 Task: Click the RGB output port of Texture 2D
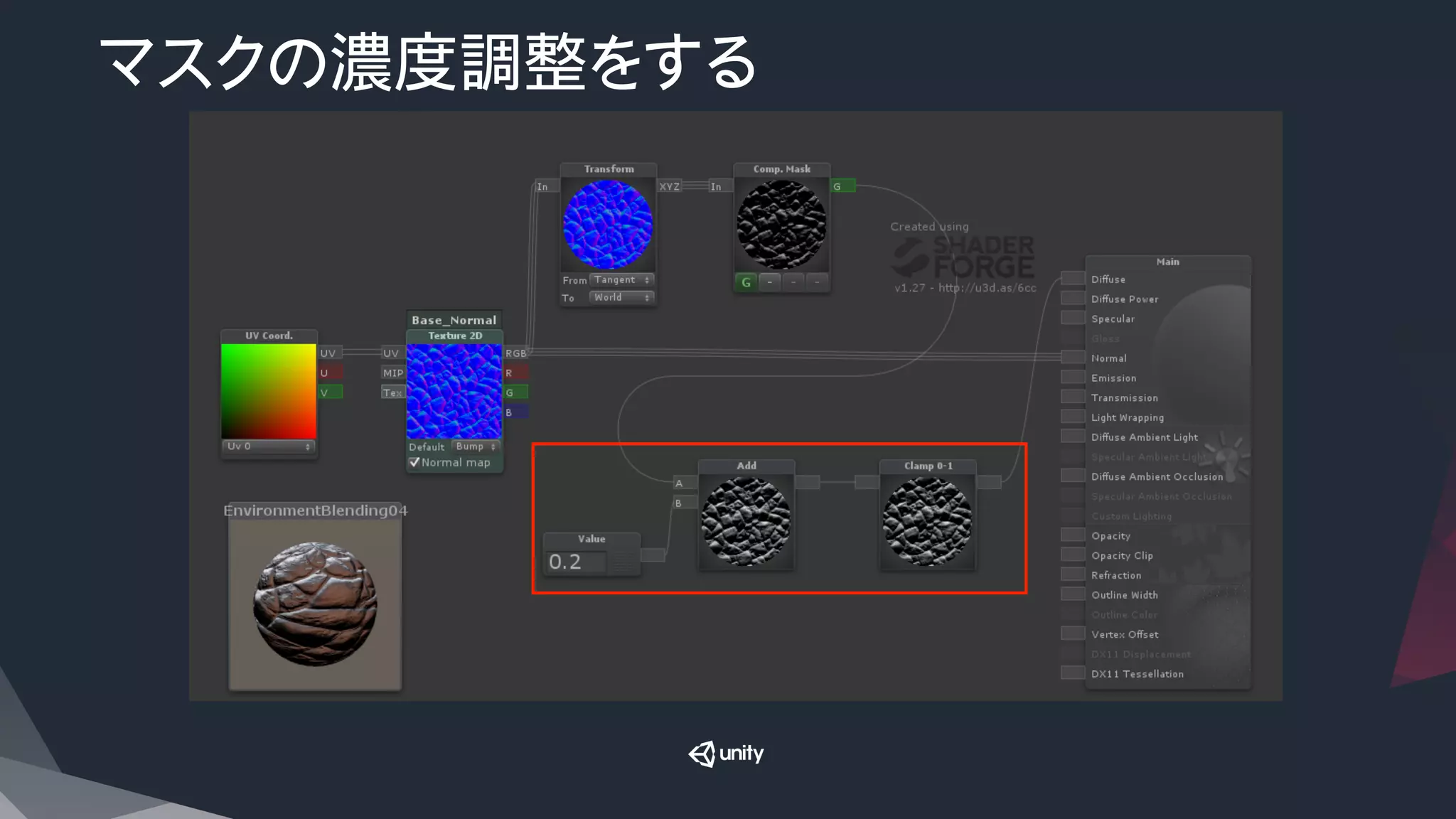[x=516, y=353]
